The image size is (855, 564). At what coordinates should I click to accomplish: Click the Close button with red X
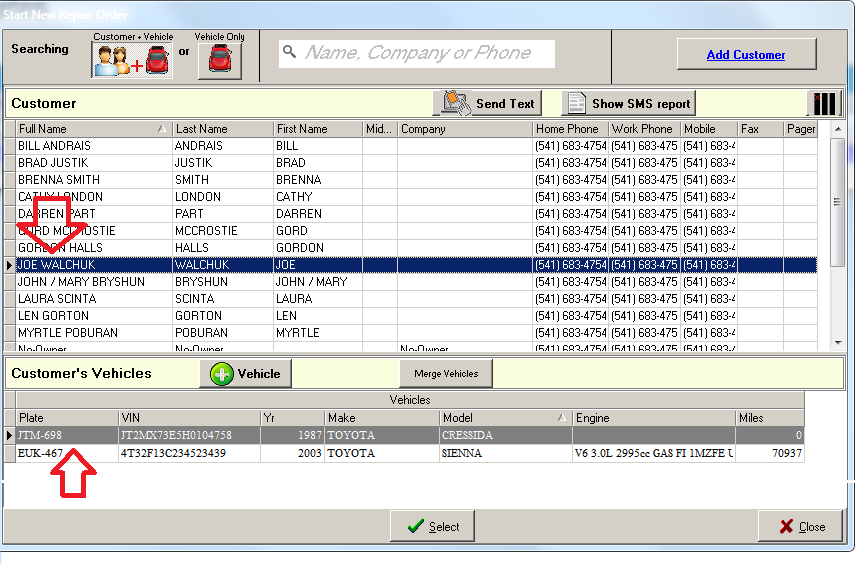(800, 526)
